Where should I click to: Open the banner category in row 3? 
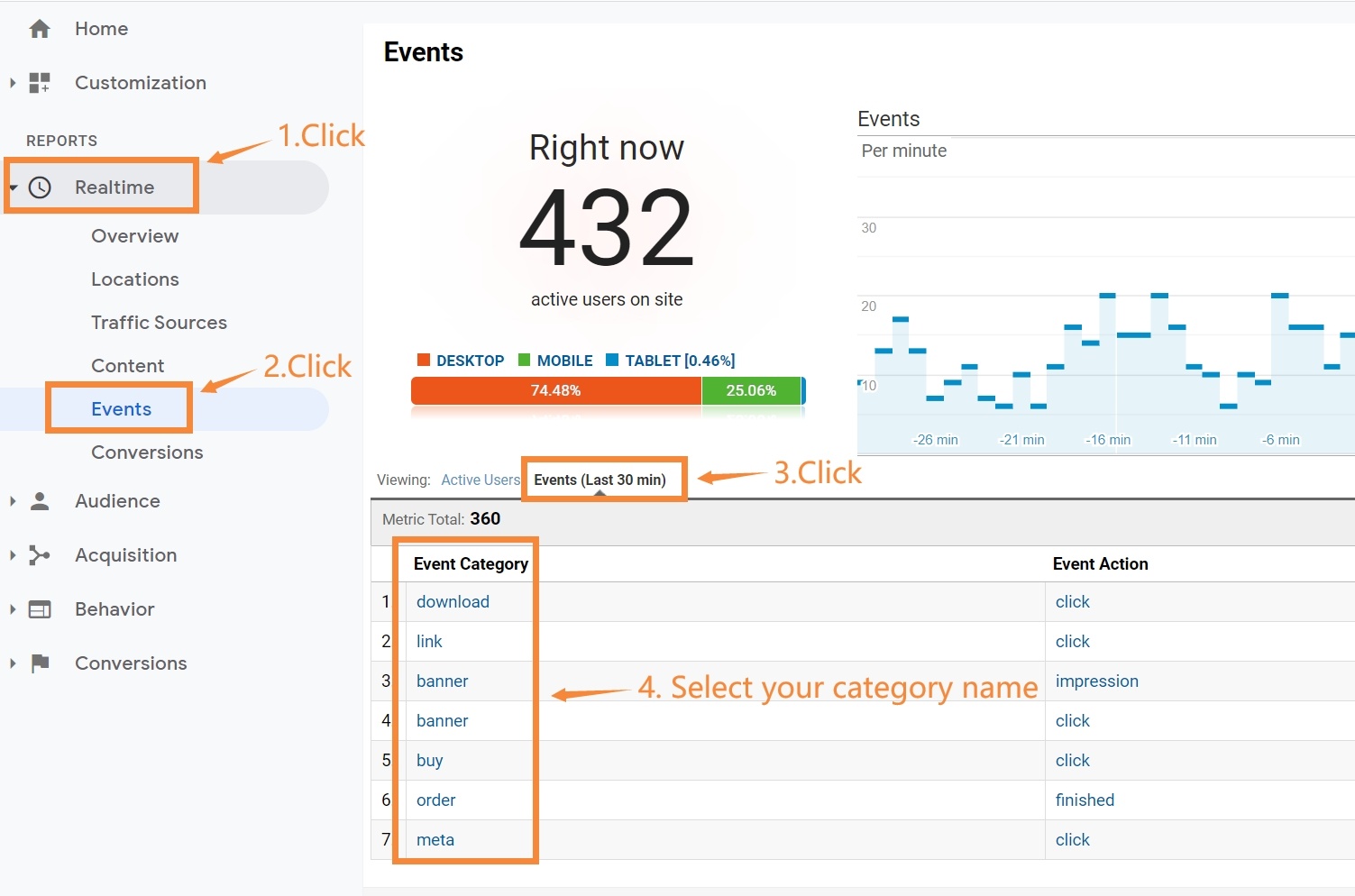point(442,681)
